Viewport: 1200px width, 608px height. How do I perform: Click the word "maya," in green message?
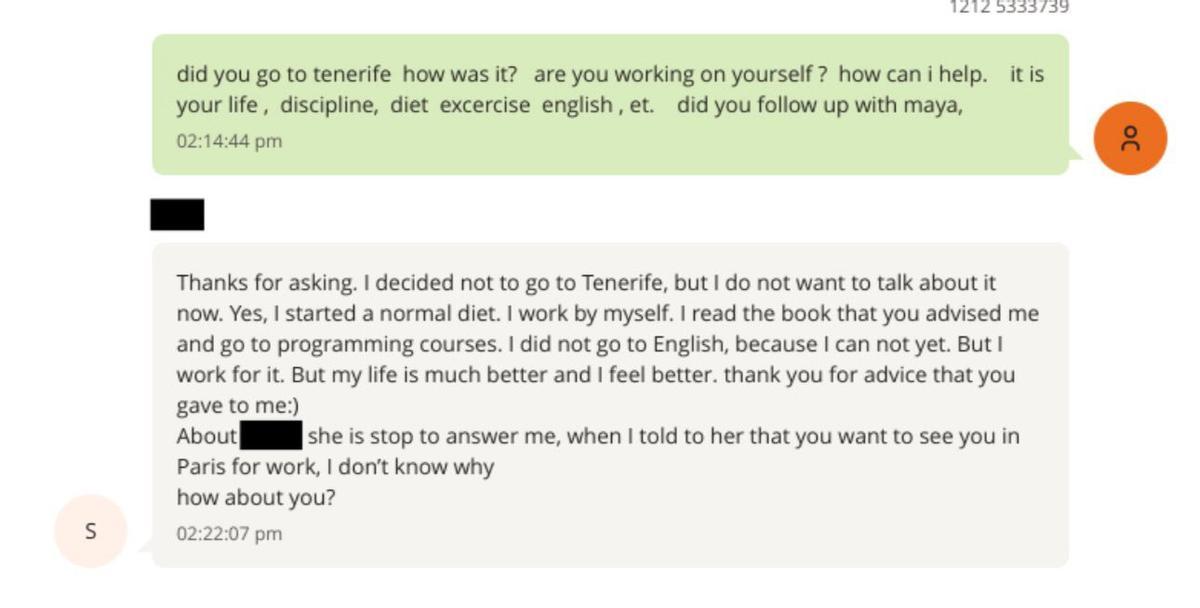coord(933,105)
